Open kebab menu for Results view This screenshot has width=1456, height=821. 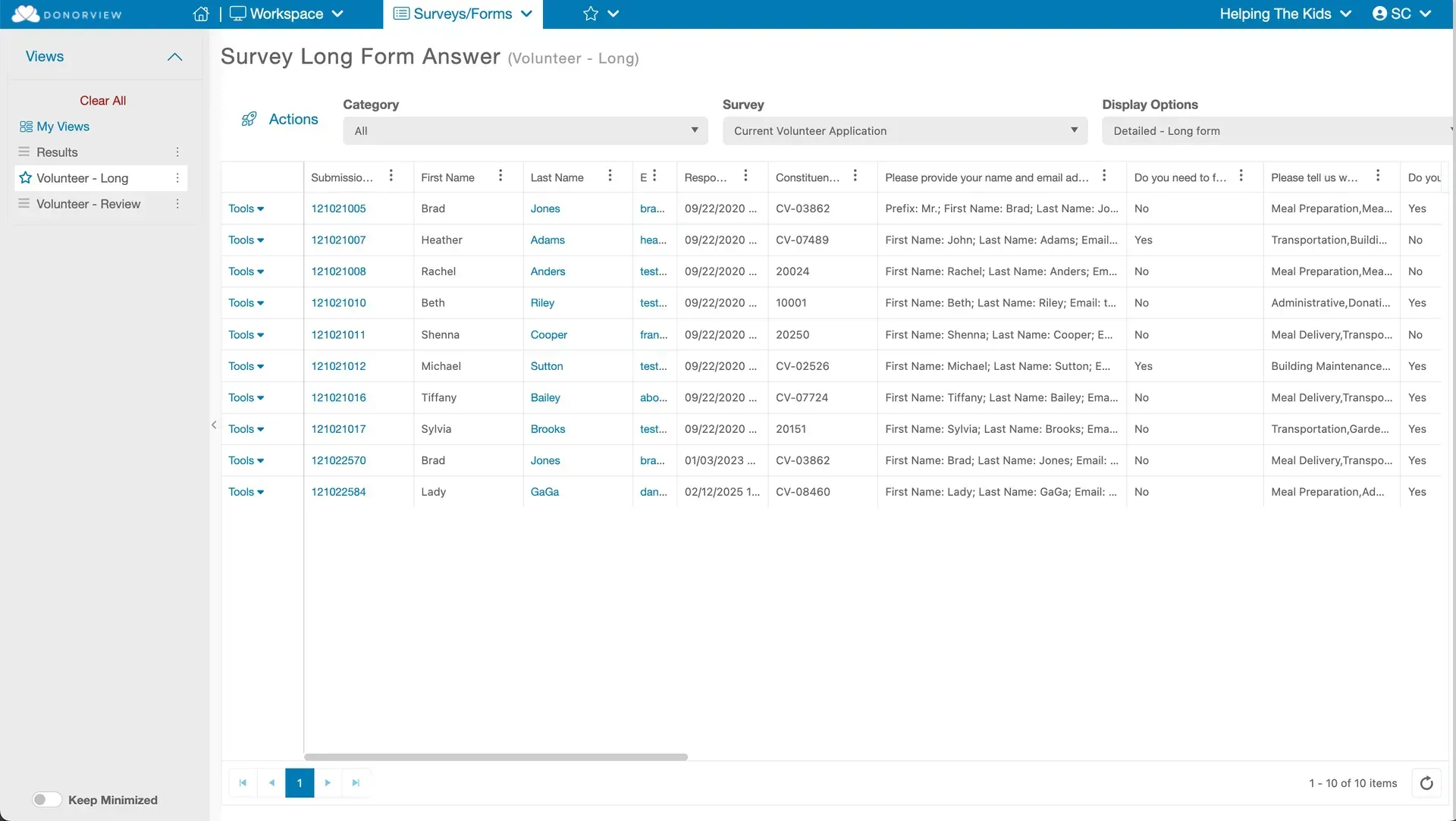[x=177, y=152]
